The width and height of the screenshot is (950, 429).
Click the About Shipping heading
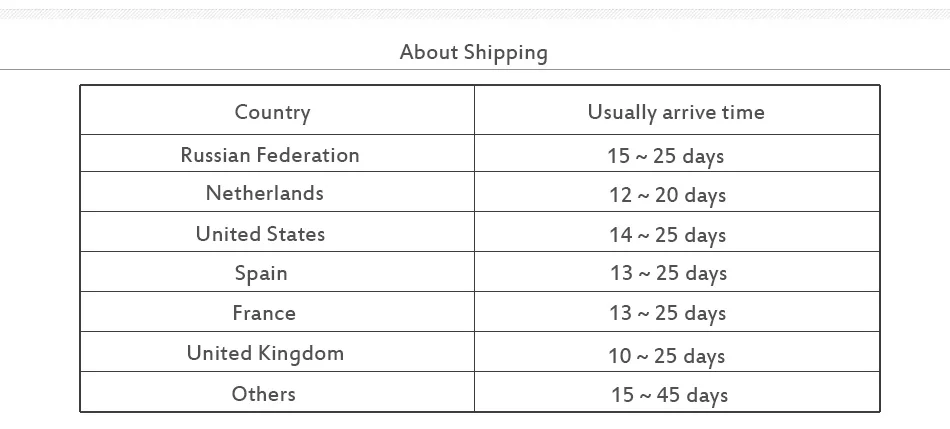pos(474,53)
